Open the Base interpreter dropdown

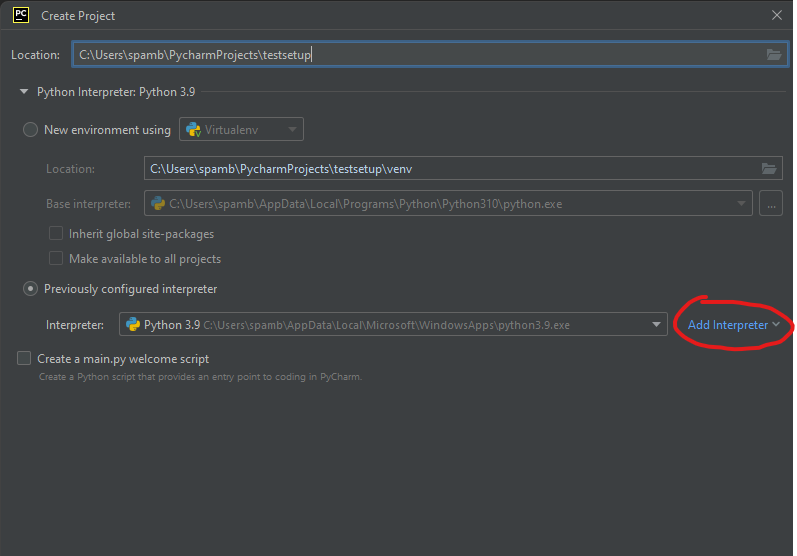[x=448, y=203]
